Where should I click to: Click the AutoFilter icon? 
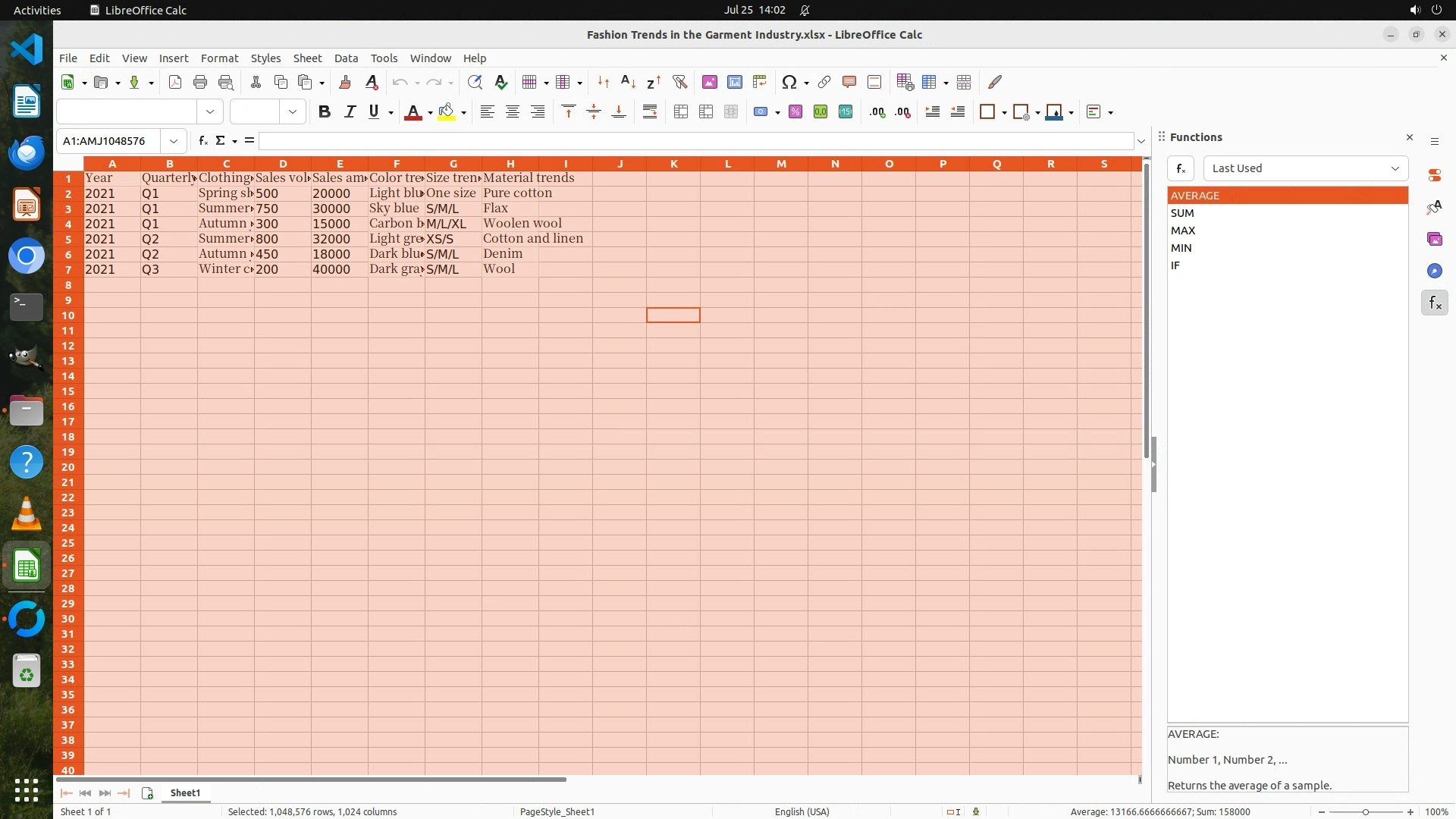point(679,82)
